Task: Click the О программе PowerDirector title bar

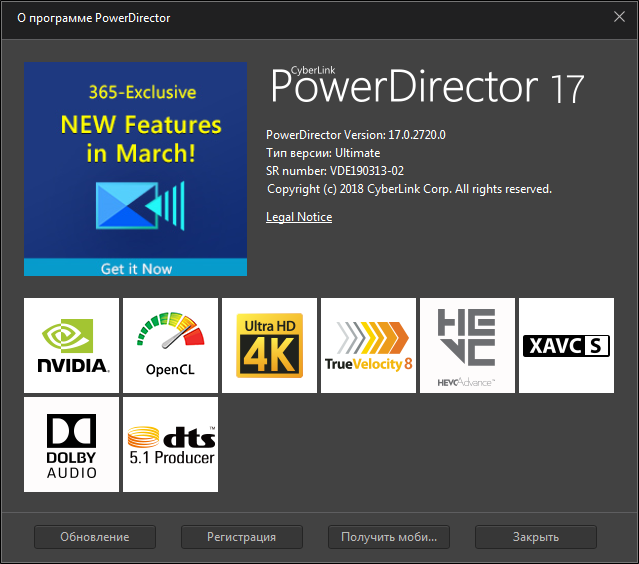Action: (300, 16)
